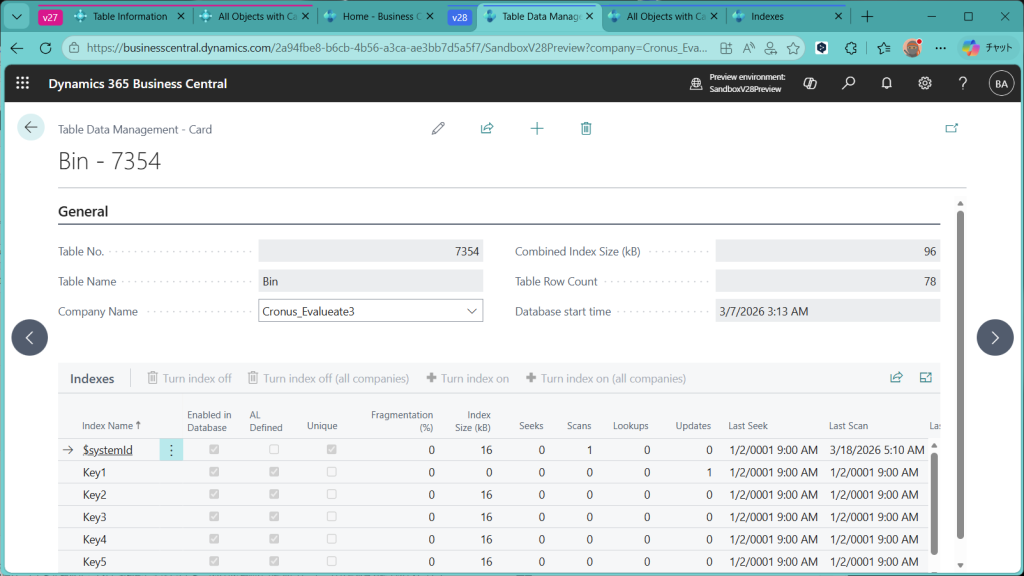Click the pencil edit icon on card
The height and width of the screenshot is (576, 1024).
pos(437,128)
